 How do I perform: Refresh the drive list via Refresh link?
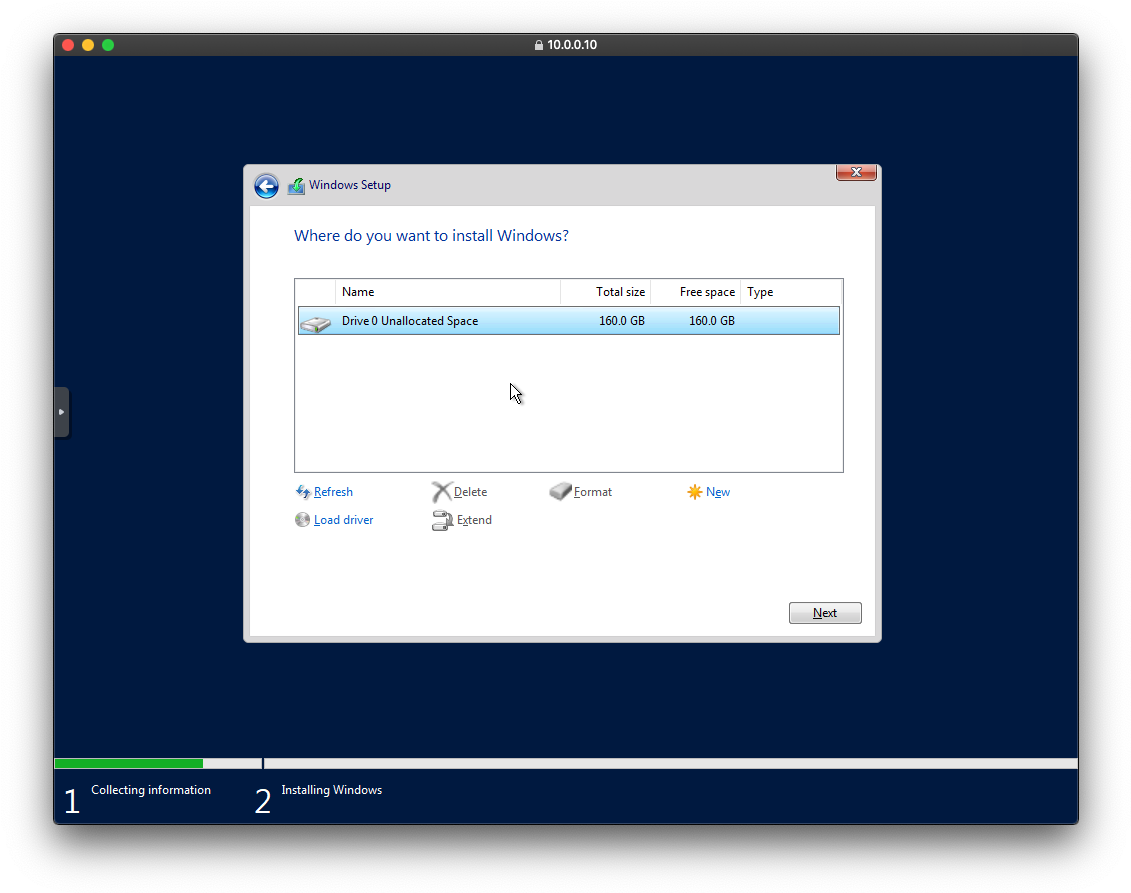pos(333,492)
